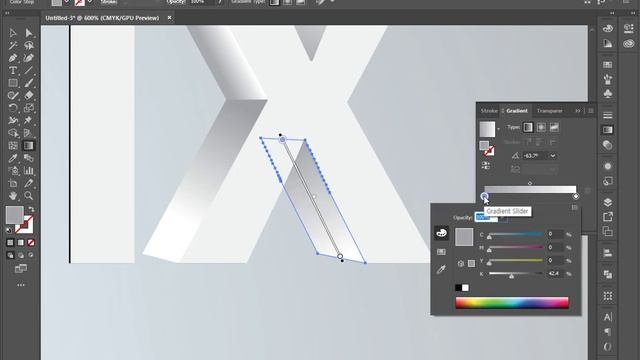Select the Curvature tool
Viewport: 640px width, 360px height.
tap(29, 58)
